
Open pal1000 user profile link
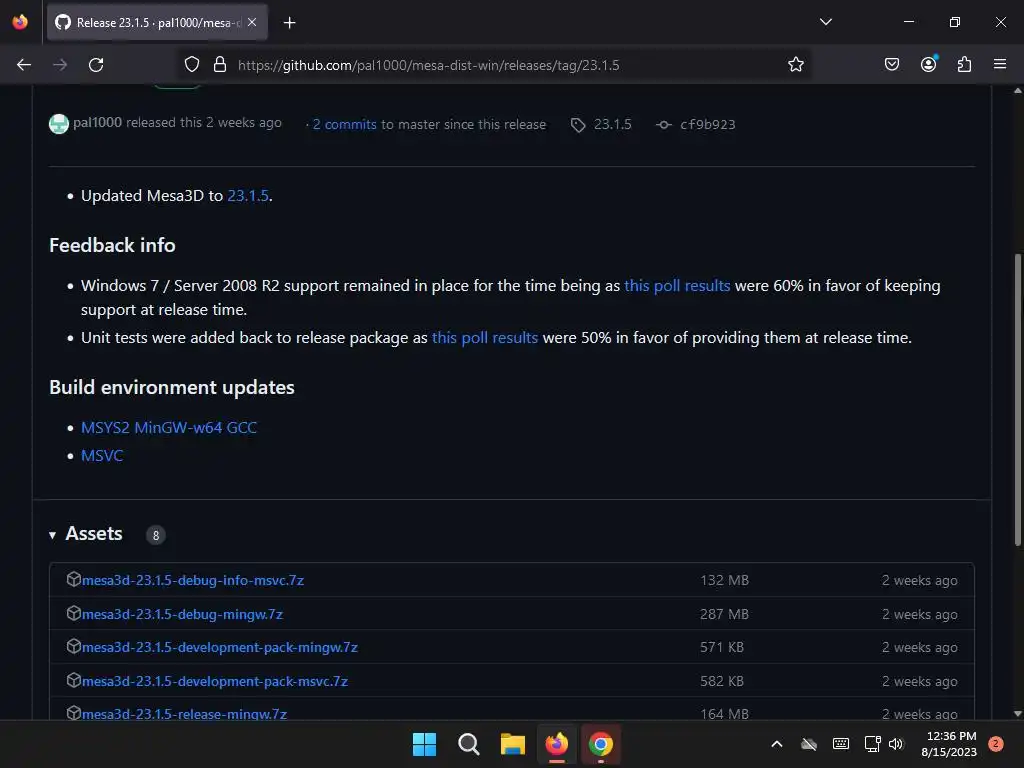[97, 122]
